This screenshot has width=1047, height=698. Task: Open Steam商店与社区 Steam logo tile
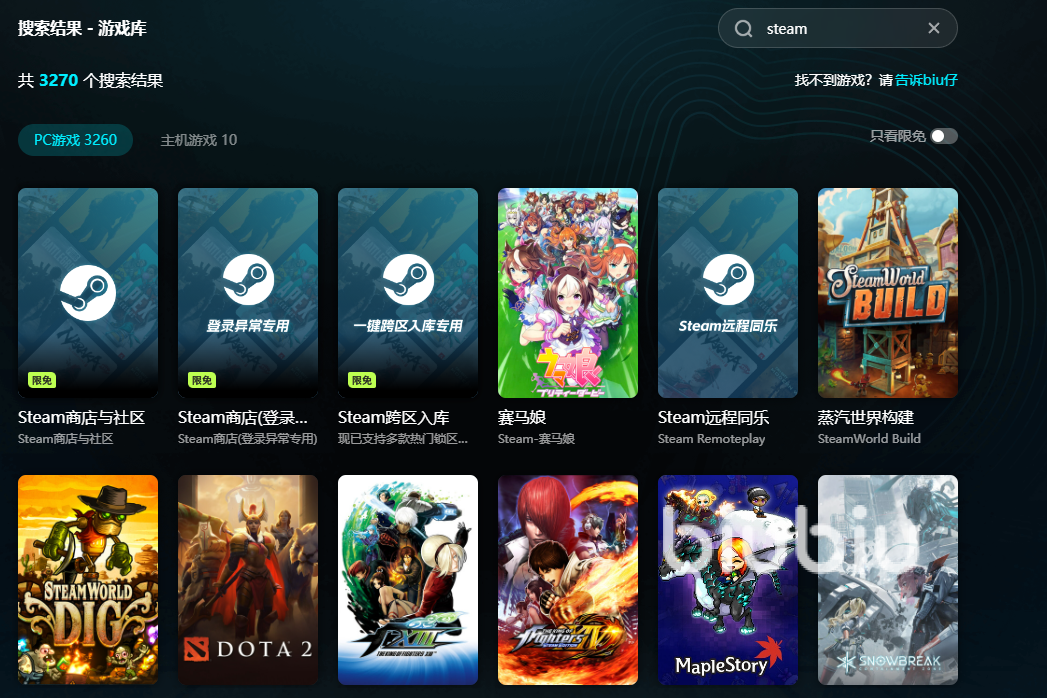pyautogui.click(x=88, y=292)
